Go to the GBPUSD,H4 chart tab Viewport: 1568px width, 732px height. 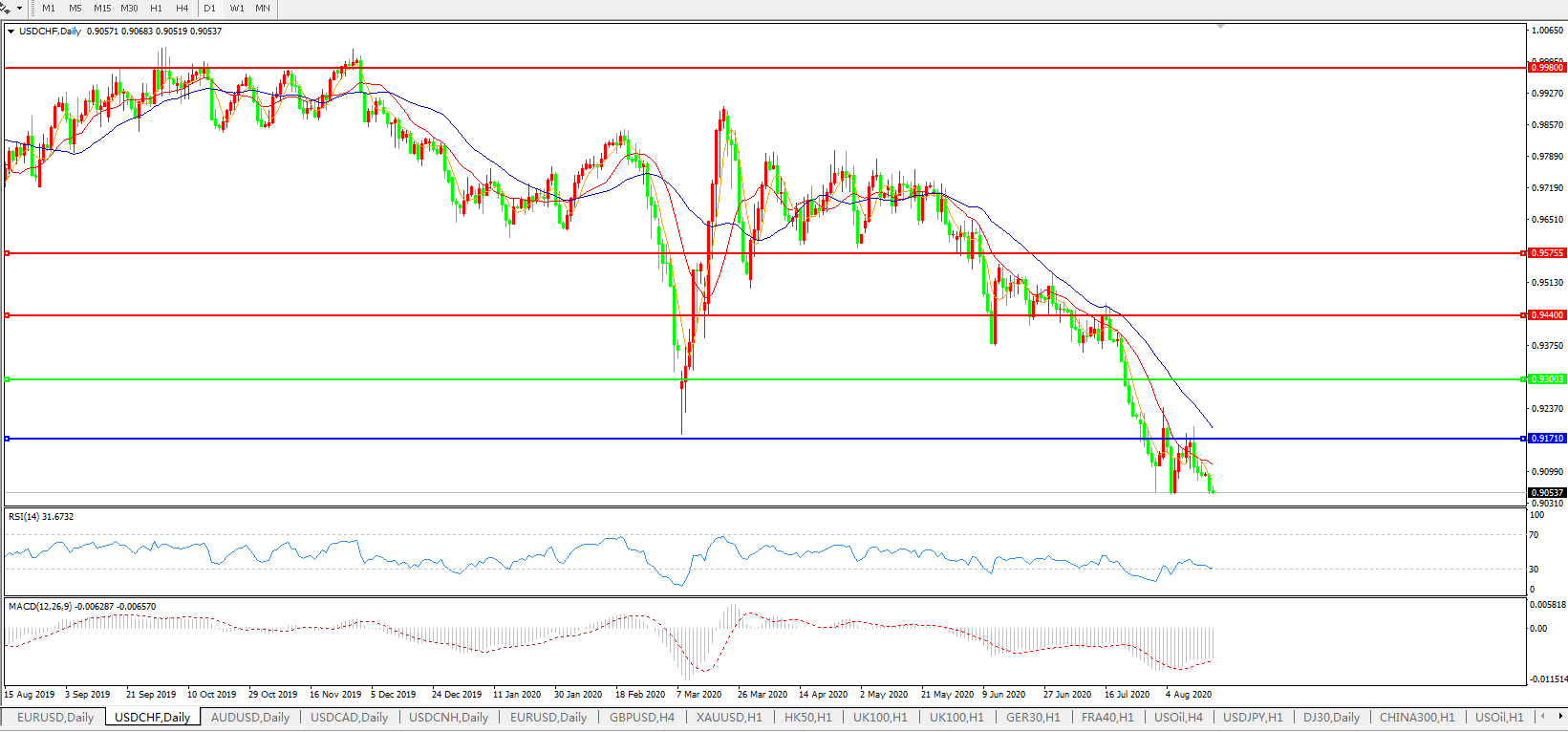tap(641, 717)
